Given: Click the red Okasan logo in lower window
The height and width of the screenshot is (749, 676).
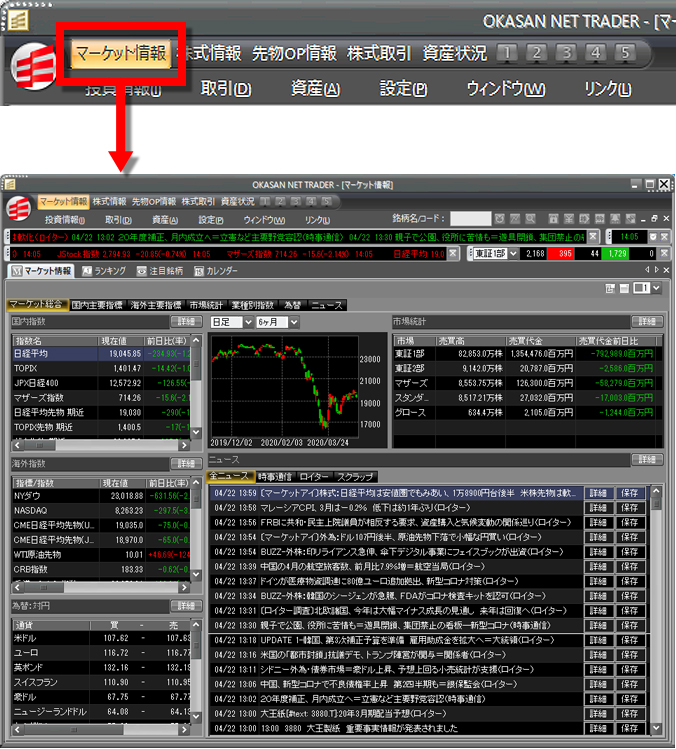Looking at the screenshot, I should pos(19,209).
